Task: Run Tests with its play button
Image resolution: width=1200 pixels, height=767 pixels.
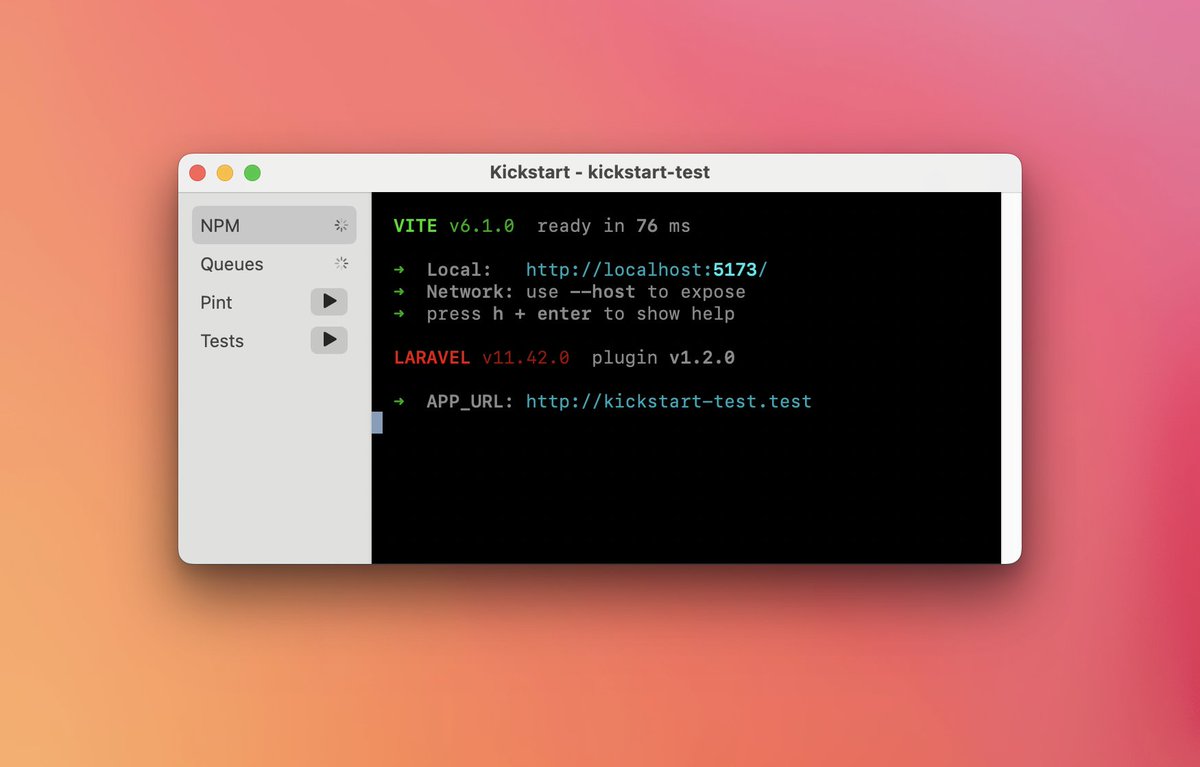Action: (x=329, y=340)
